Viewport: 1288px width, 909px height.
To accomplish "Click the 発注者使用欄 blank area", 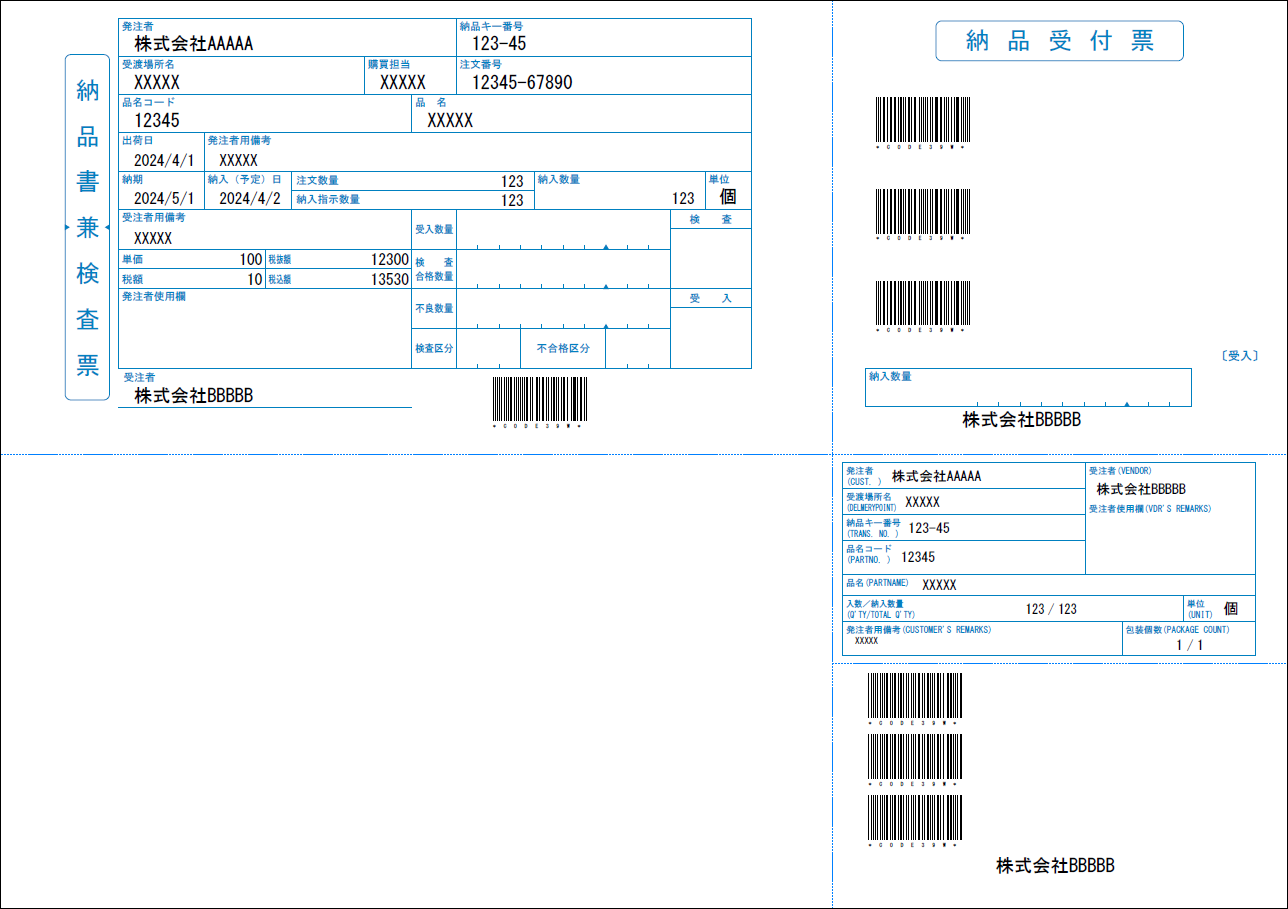I will [x=264, y=334].
